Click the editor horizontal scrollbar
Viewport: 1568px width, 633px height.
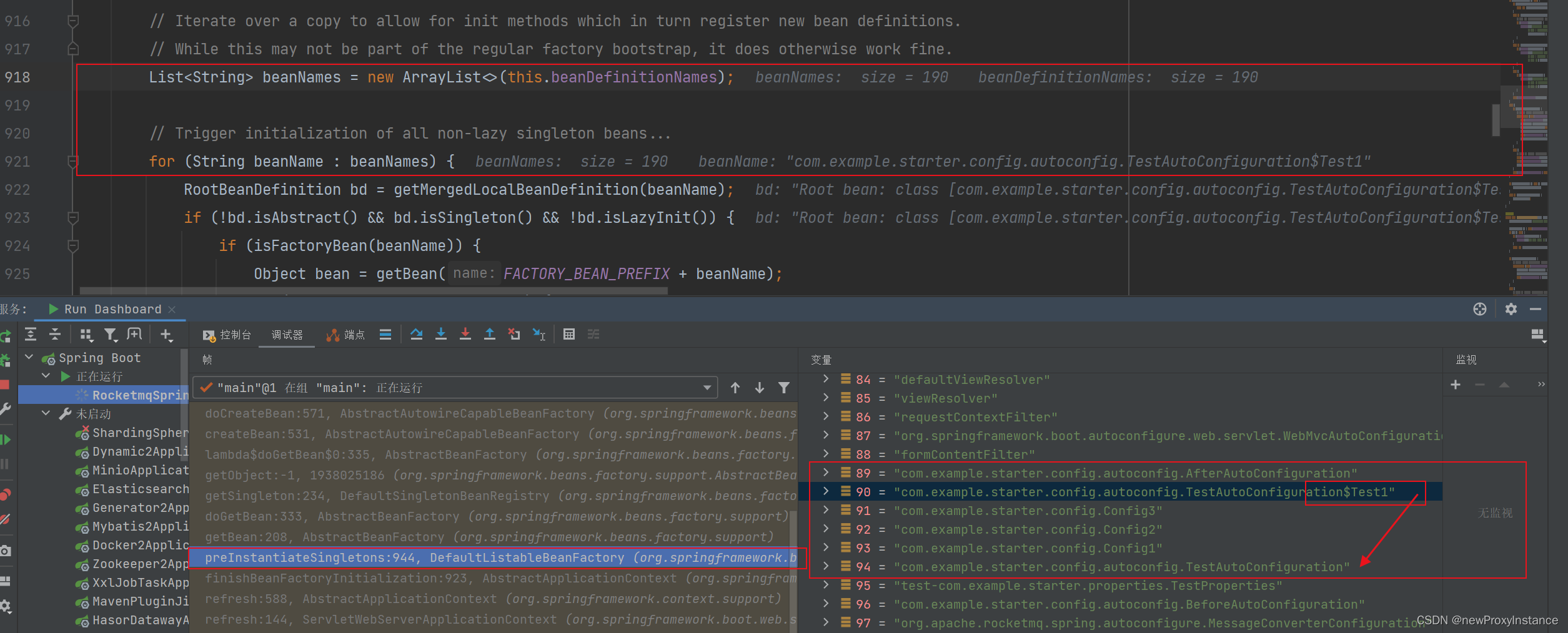pyautogui.click(x=374, y=291)
